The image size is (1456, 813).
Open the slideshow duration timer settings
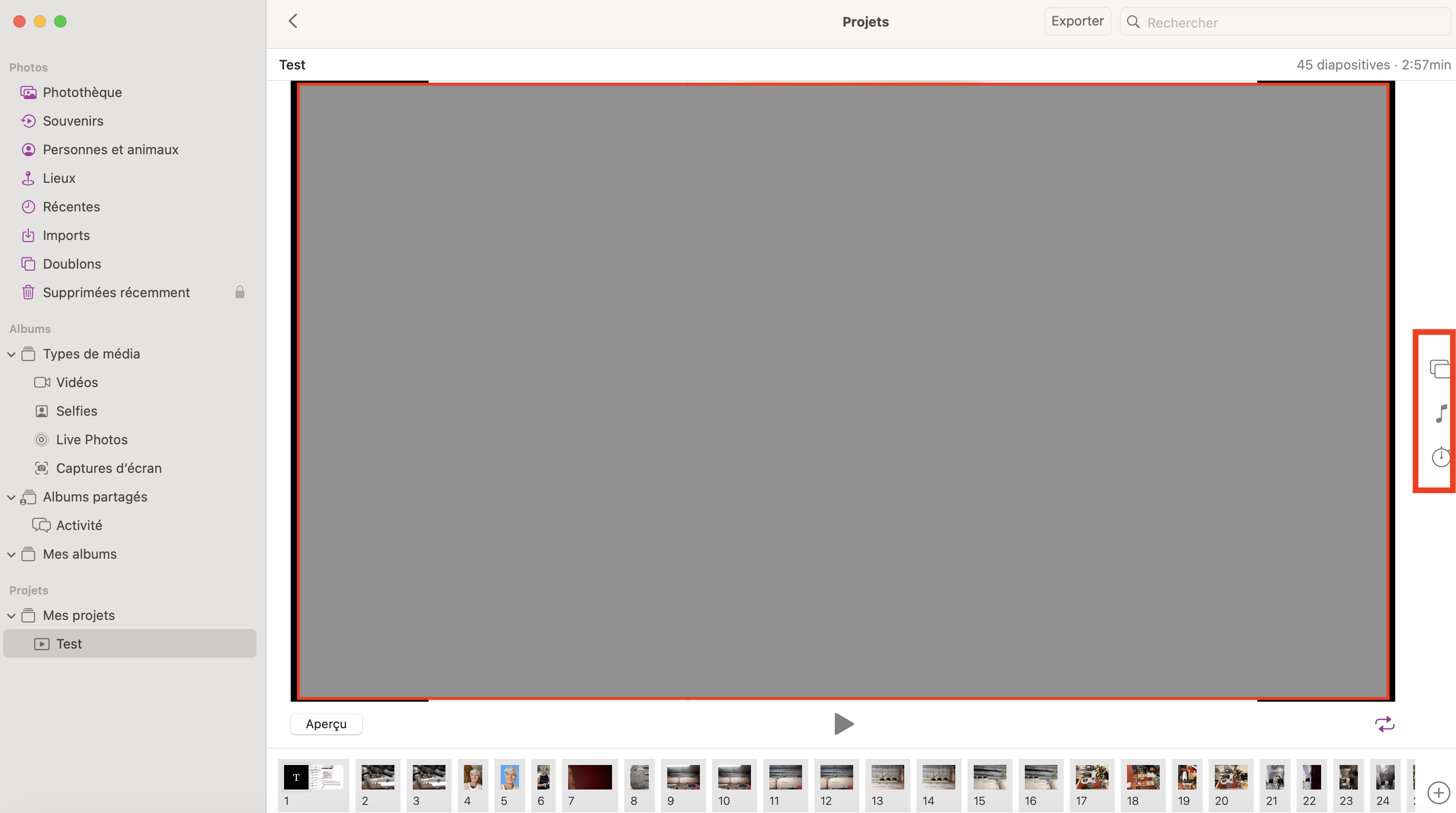tap(1441, 457)
